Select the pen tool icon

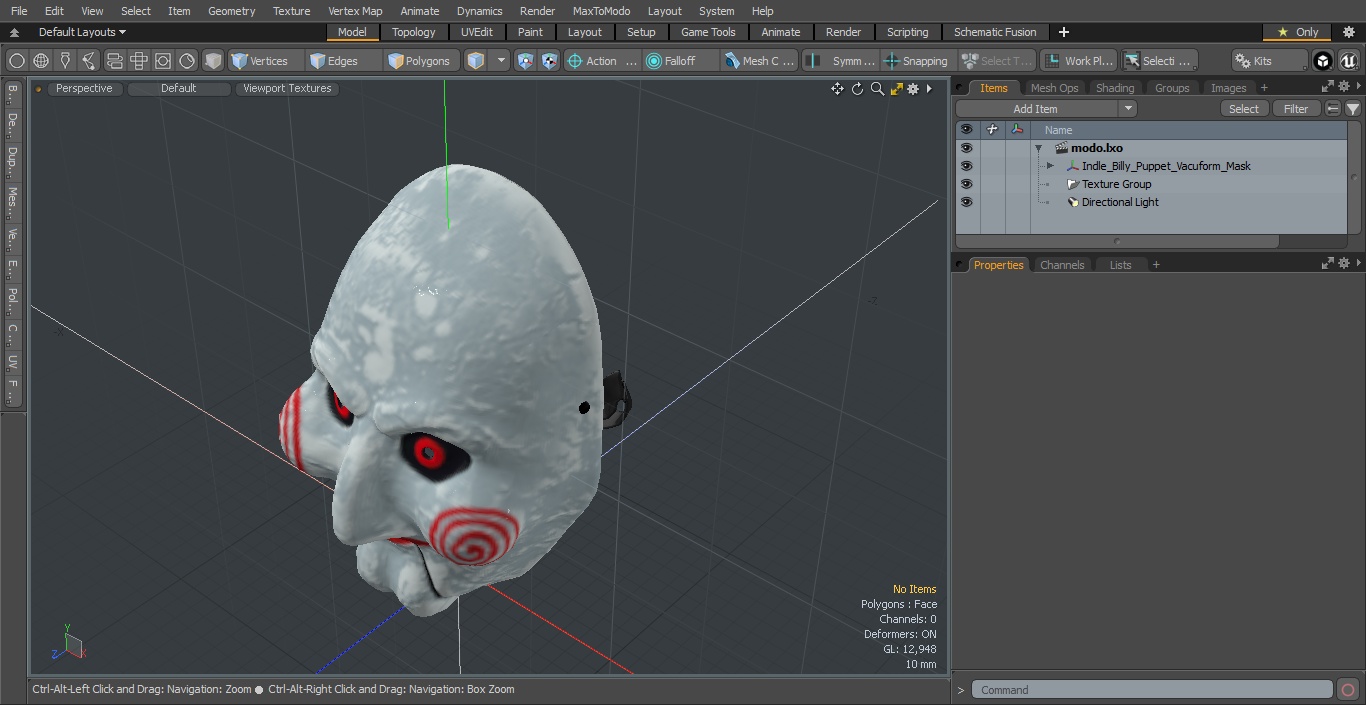point(65,61)
